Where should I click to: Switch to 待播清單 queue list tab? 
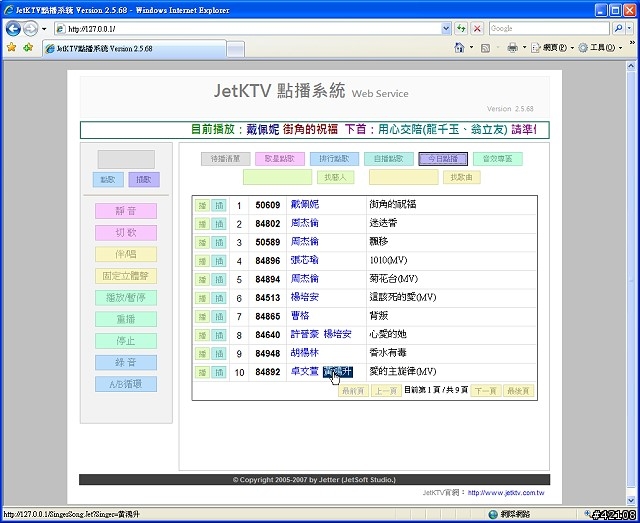point(225,159)
